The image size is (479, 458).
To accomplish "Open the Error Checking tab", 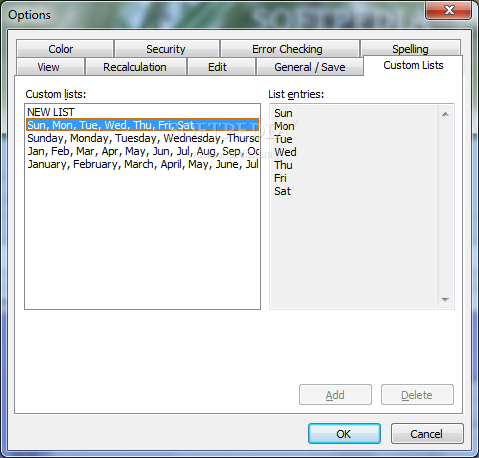I will pyautogui.click(x=290, y=49).
